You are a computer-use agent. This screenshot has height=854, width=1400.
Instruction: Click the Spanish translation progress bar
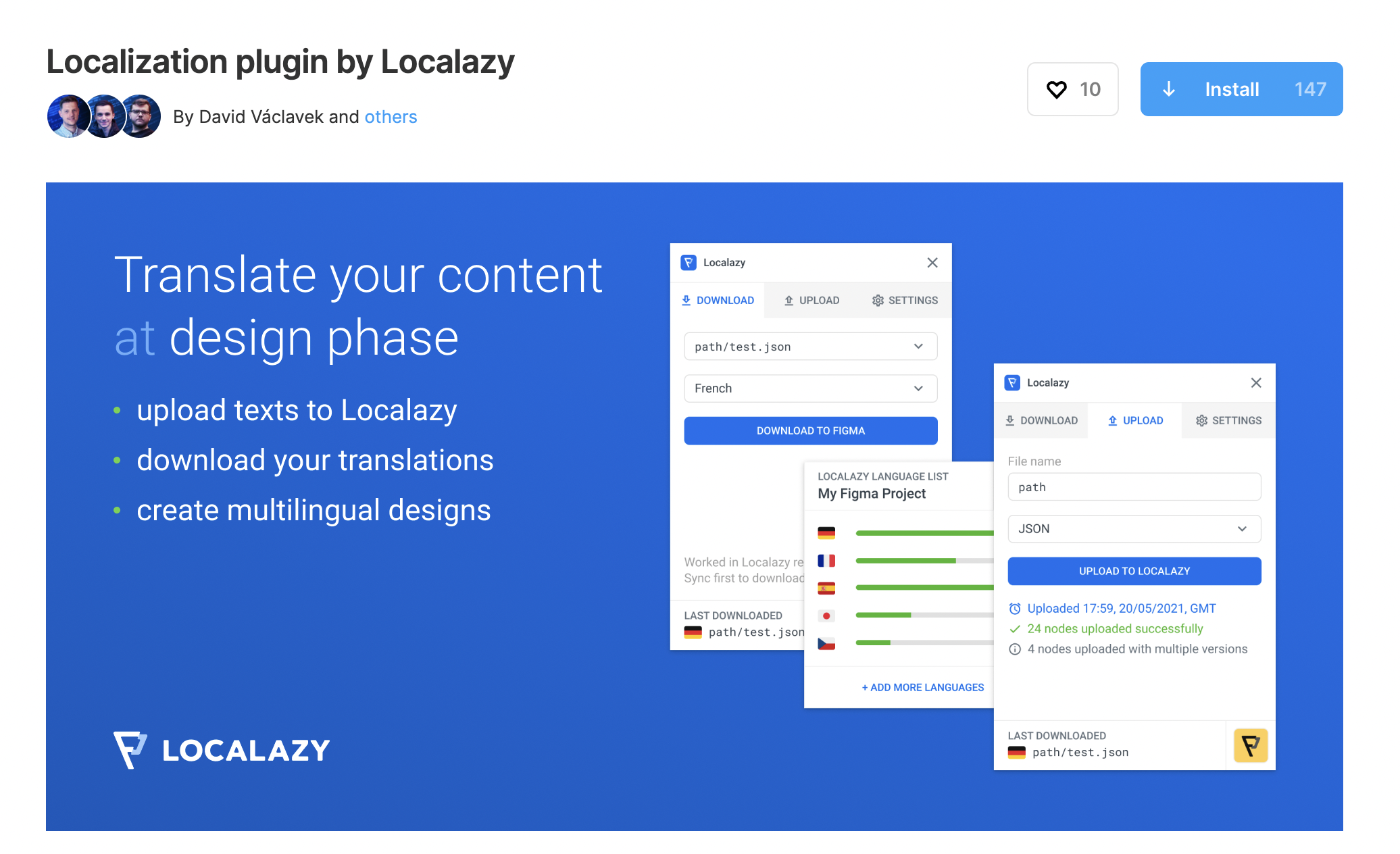pyautogui.click(x=924, y=588)
